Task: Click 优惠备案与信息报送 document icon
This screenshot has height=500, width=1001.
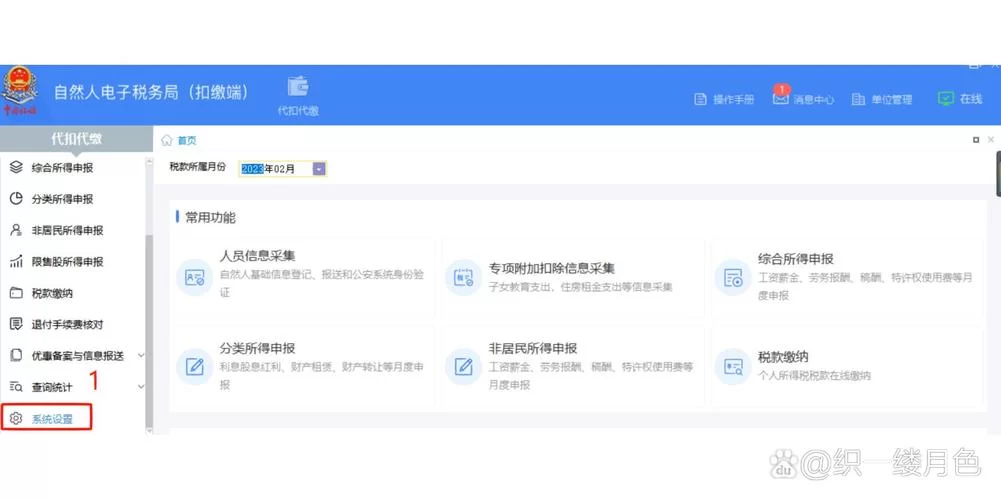Action: click(x=17, y=356)
